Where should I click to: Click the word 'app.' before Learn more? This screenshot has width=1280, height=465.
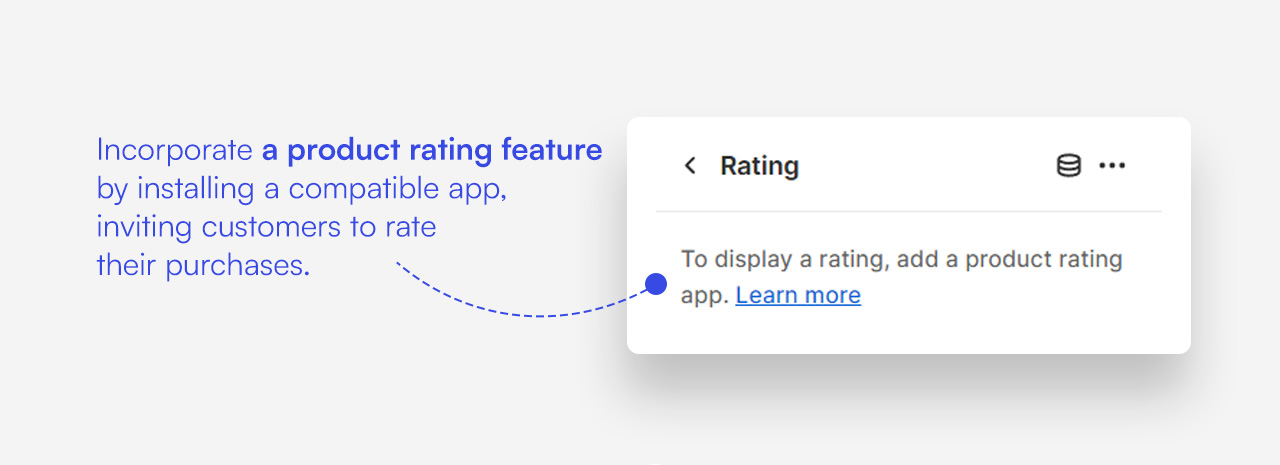point(704,295)
